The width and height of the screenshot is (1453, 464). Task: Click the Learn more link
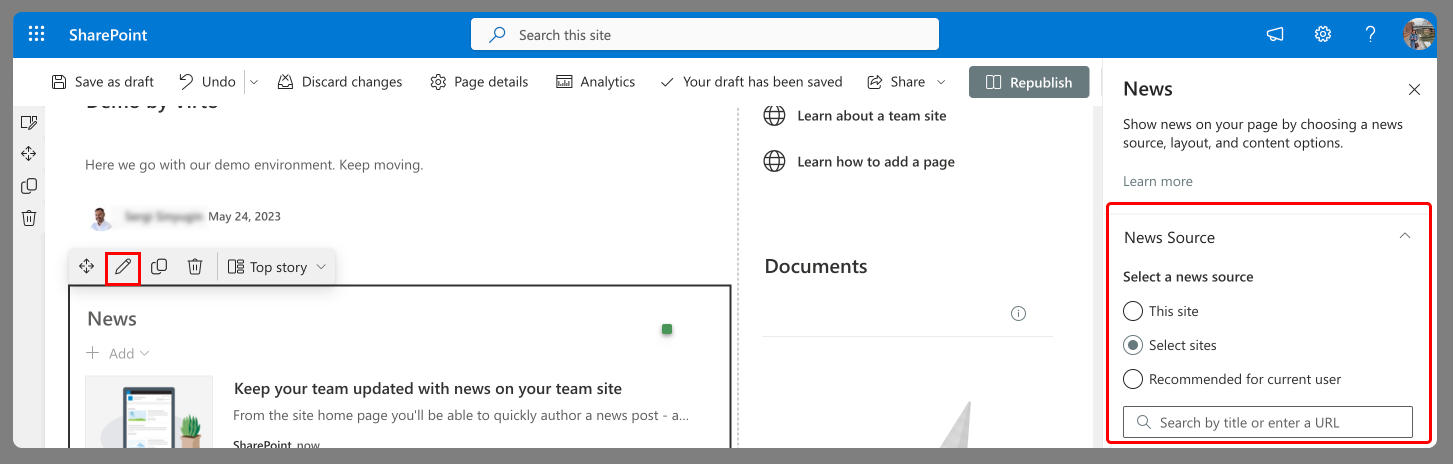pos(1158,181)
